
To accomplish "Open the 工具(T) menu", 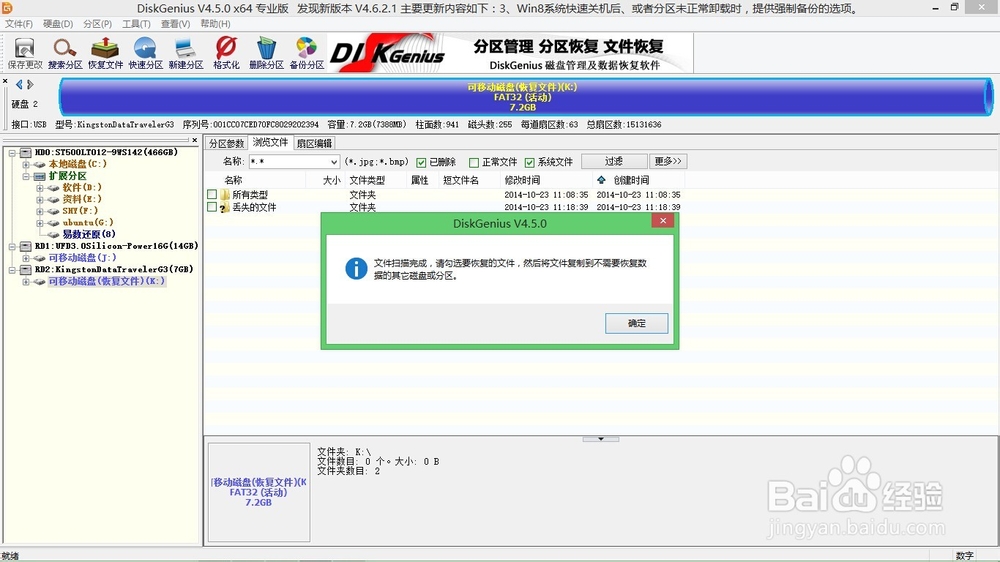I will pyautogui.click(x=136, y=24).
